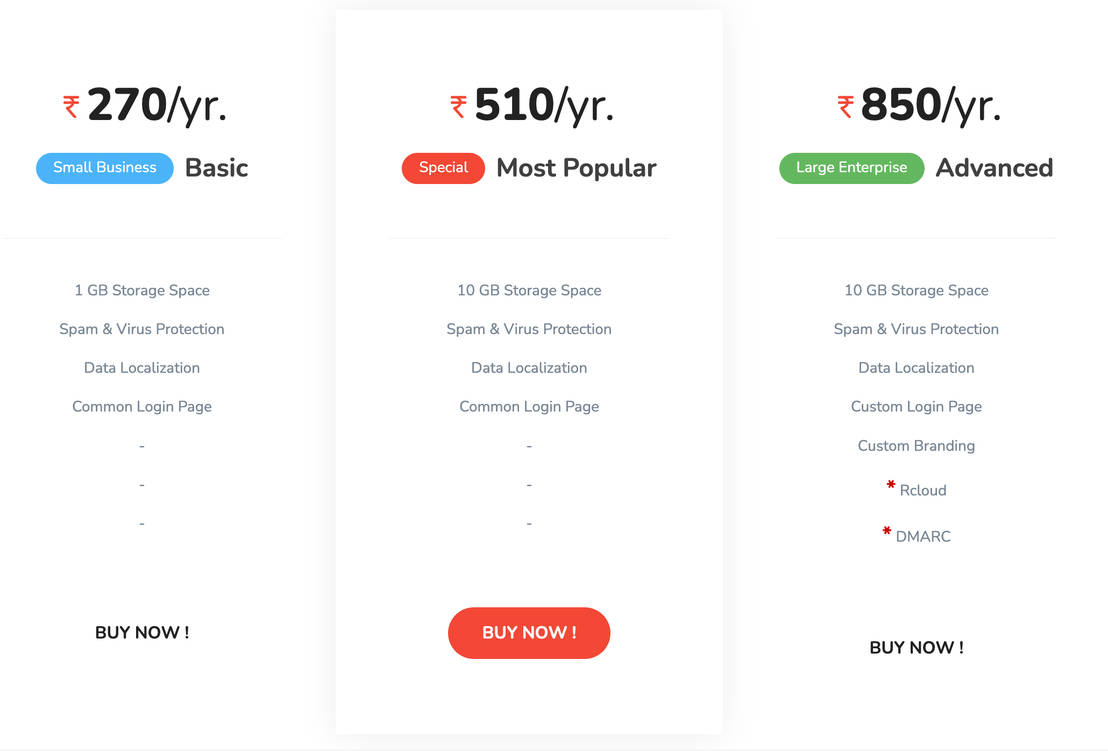The height and width of the screenshot is (751, 1108).
Task: Select the Small Business badge
Action: 104,167
